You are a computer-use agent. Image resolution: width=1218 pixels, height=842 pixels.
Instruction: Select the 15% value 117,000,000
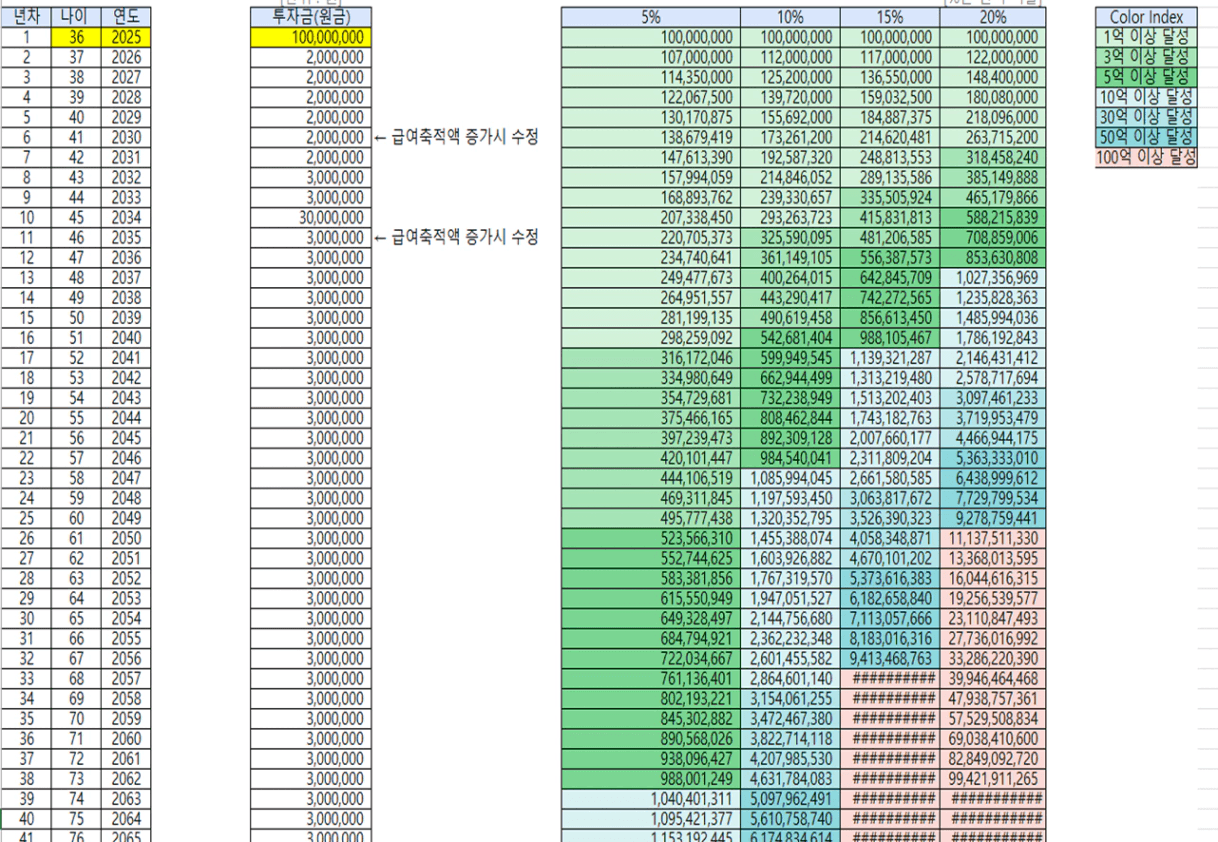coord(890,57)
